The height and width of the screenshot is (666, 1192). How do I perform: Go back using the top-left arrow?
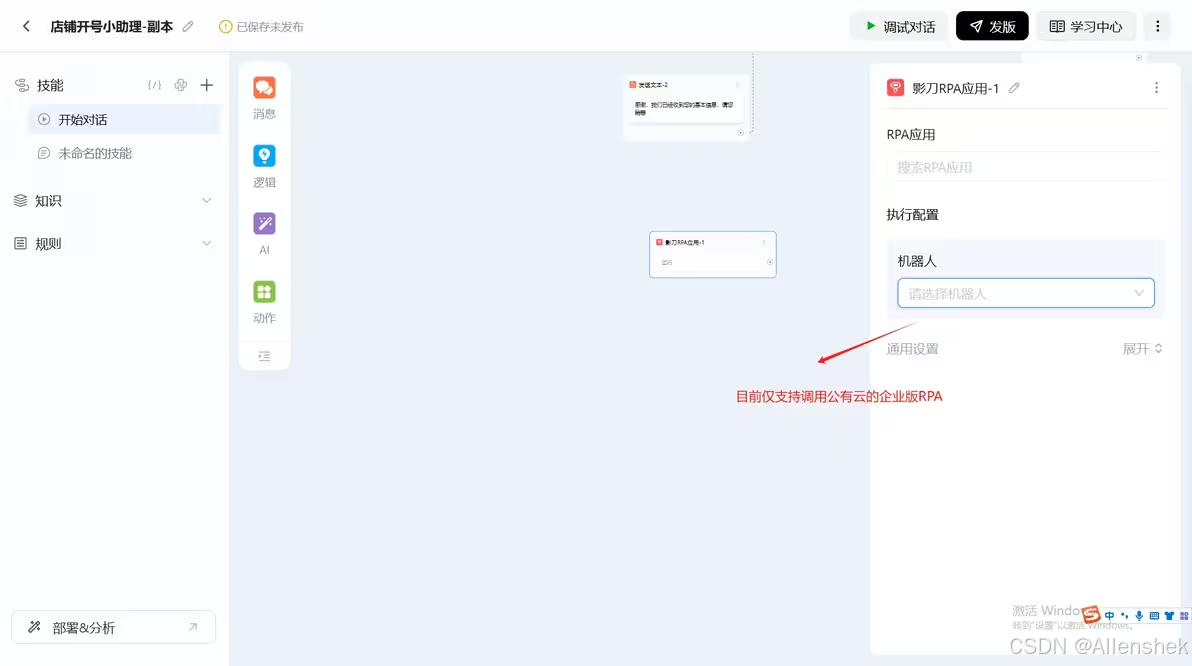pyautogui.click(x=26, y=27)
